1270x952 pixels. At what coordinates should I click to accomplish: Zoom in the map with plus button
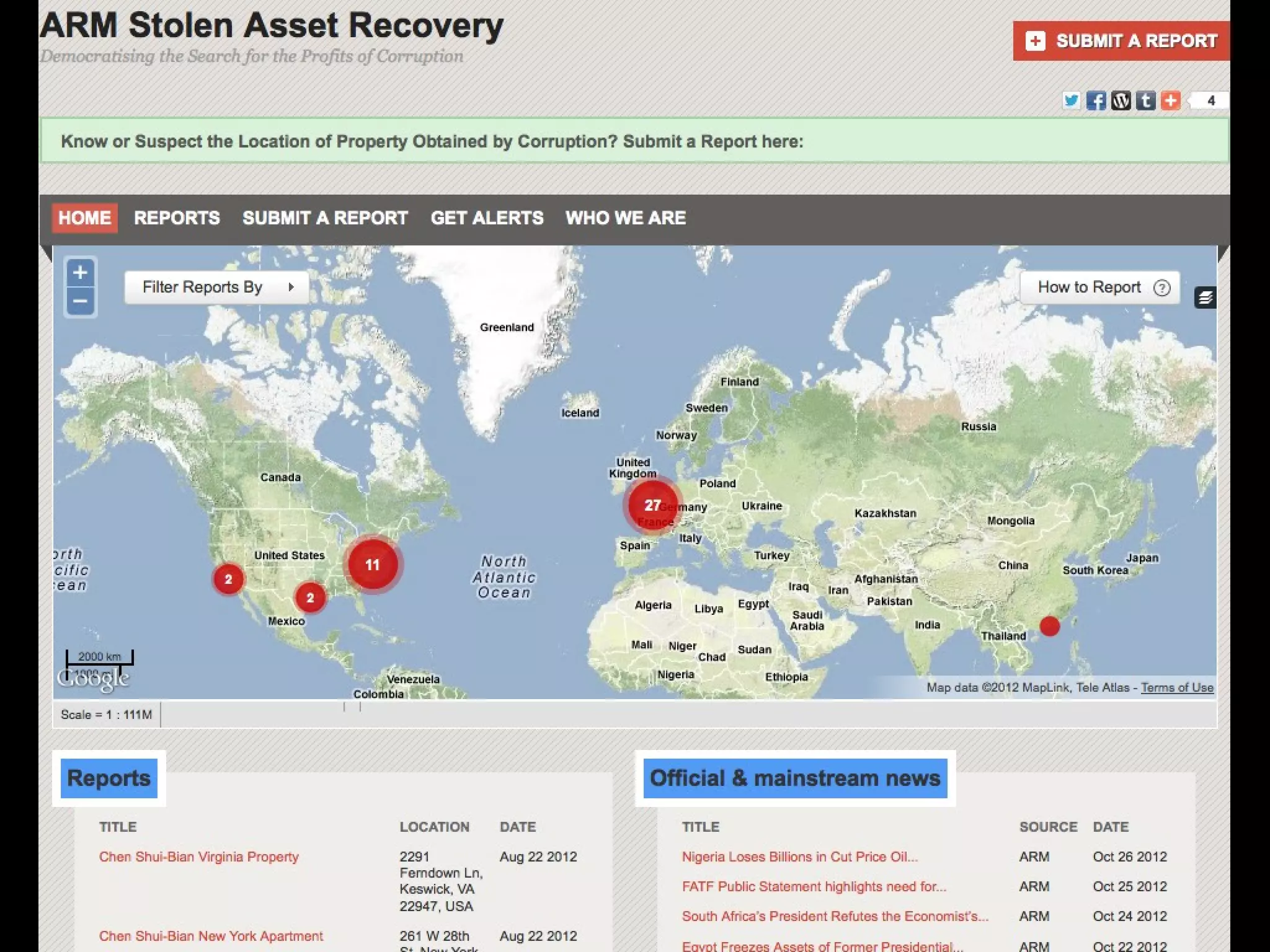[81, 273]
